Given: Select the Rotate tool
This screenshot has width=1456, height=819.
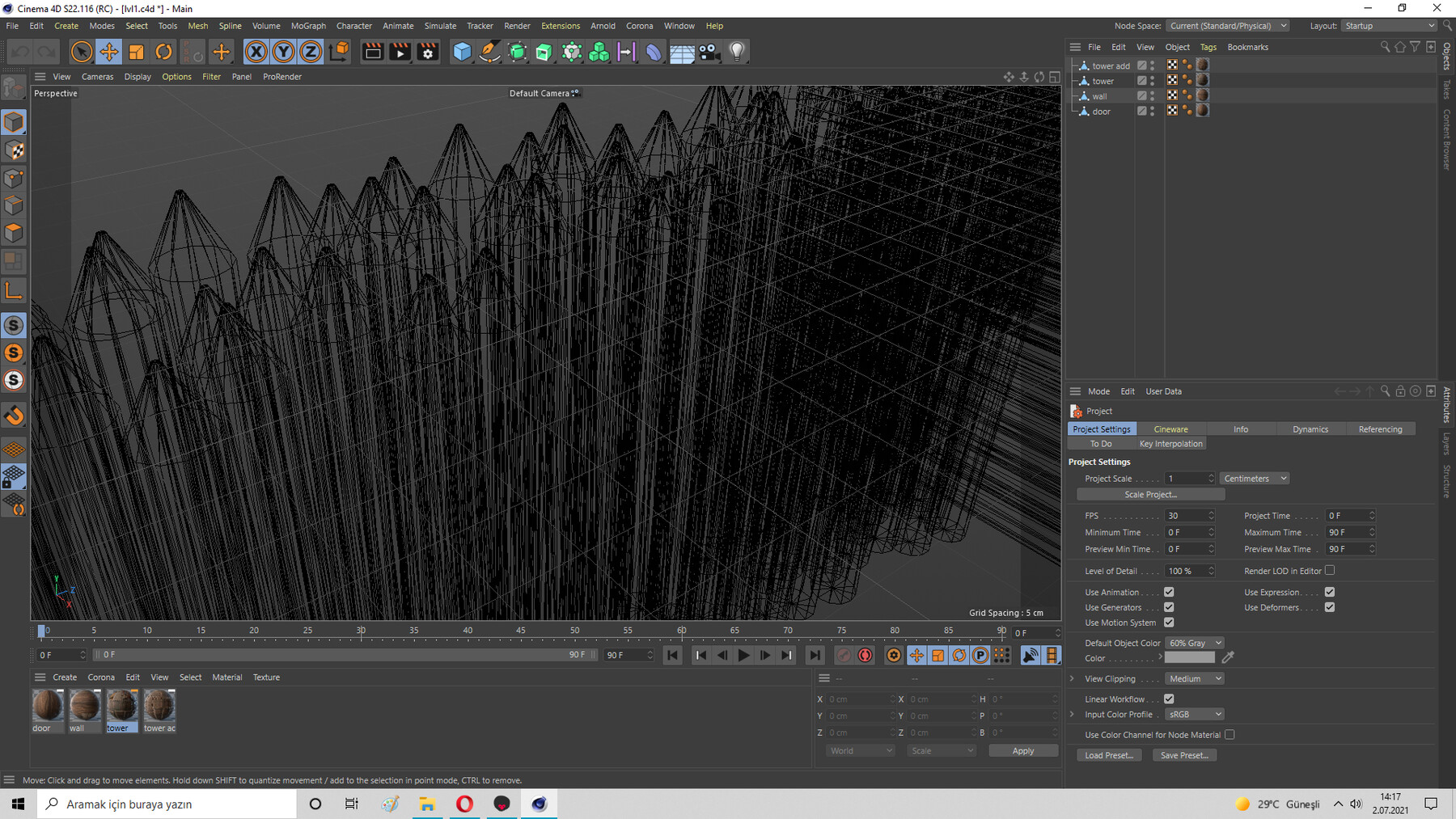Looking at the screenshot, I should pyautogui.click(x=163, y=52).
